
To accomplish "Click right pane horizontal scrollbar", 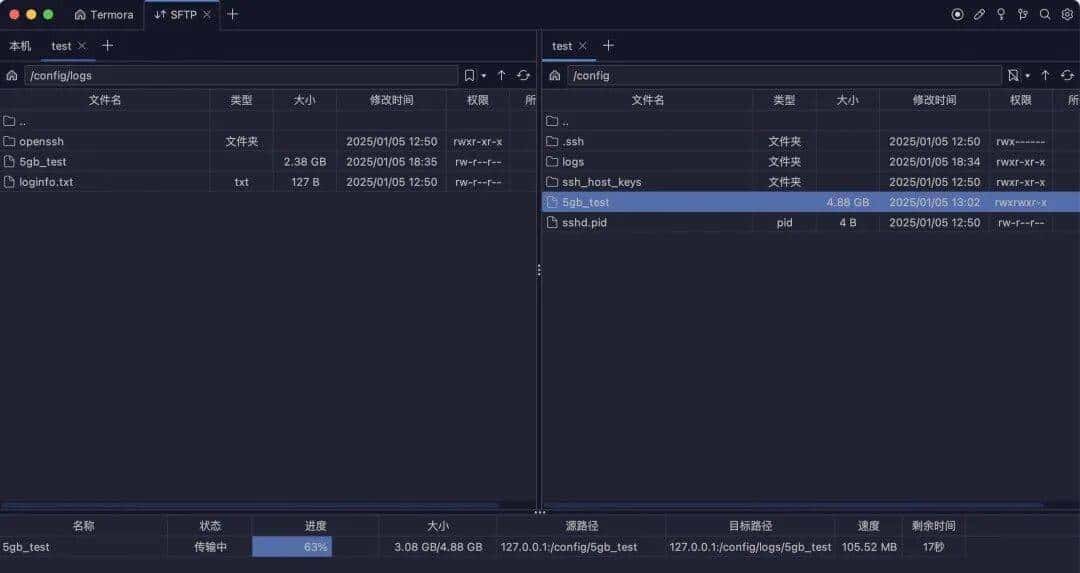I will (794, 506).
